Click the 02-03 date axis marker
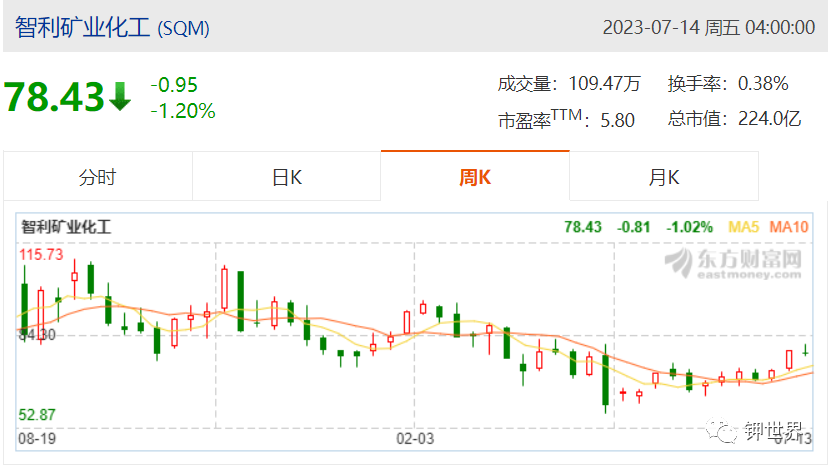830x467 pixels. click(x=415, y=438)
